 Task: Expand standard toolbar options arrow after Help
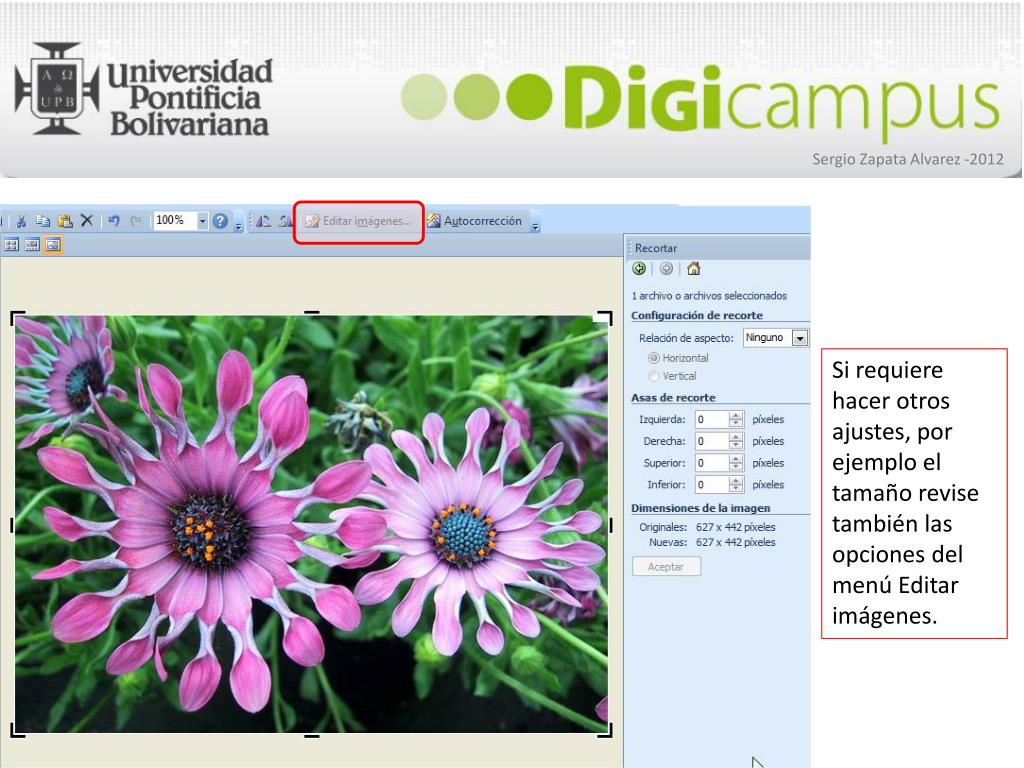238,226
